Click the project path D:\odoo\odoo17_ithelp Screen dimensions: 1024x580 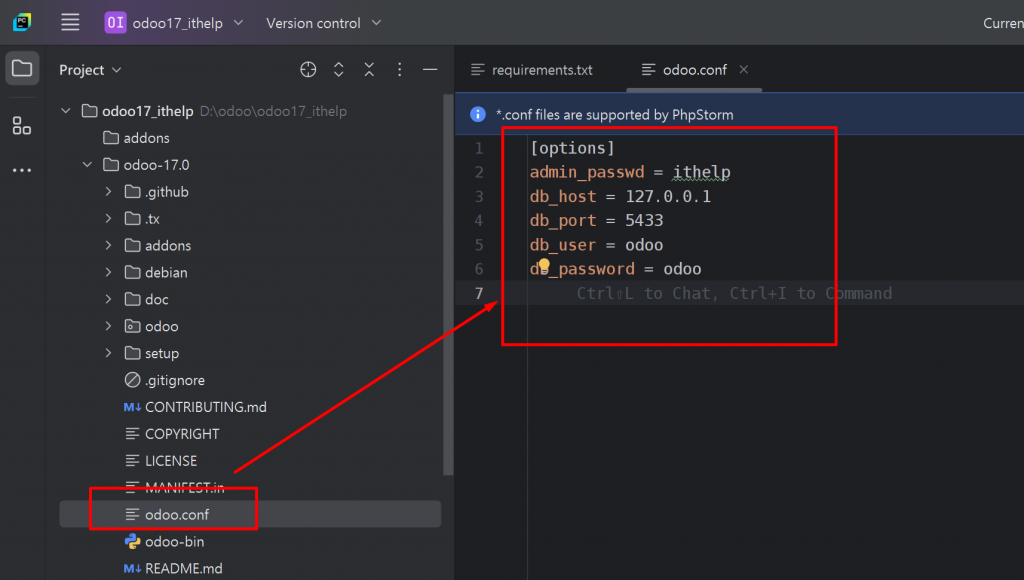[273, 111]
